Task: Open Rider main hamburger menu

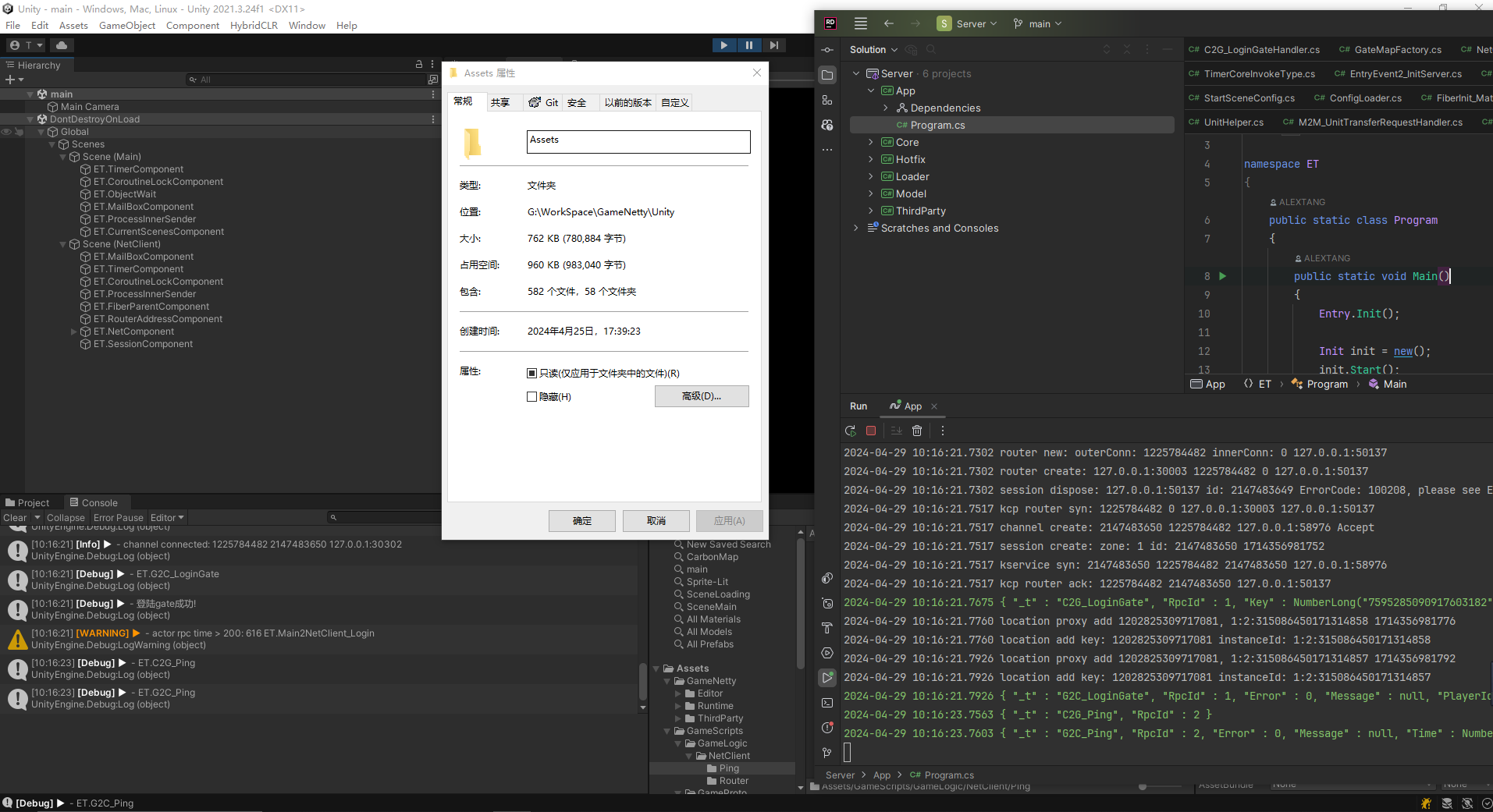Action: pos(861,23)
